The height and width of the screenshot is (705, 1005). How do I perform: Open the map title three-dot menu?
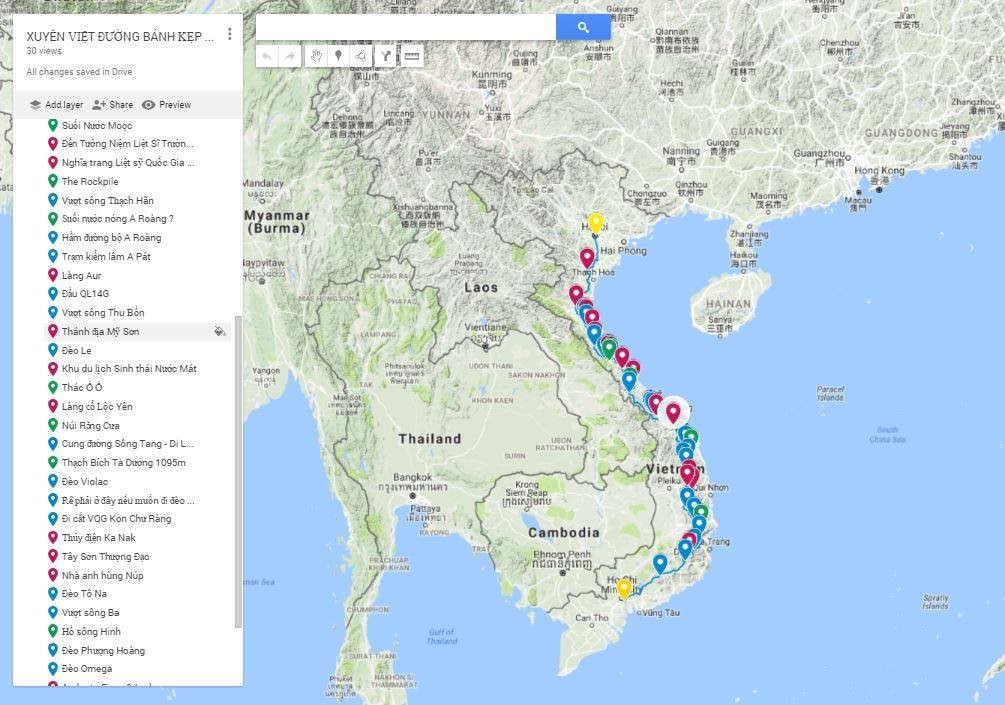coord(230,34)
